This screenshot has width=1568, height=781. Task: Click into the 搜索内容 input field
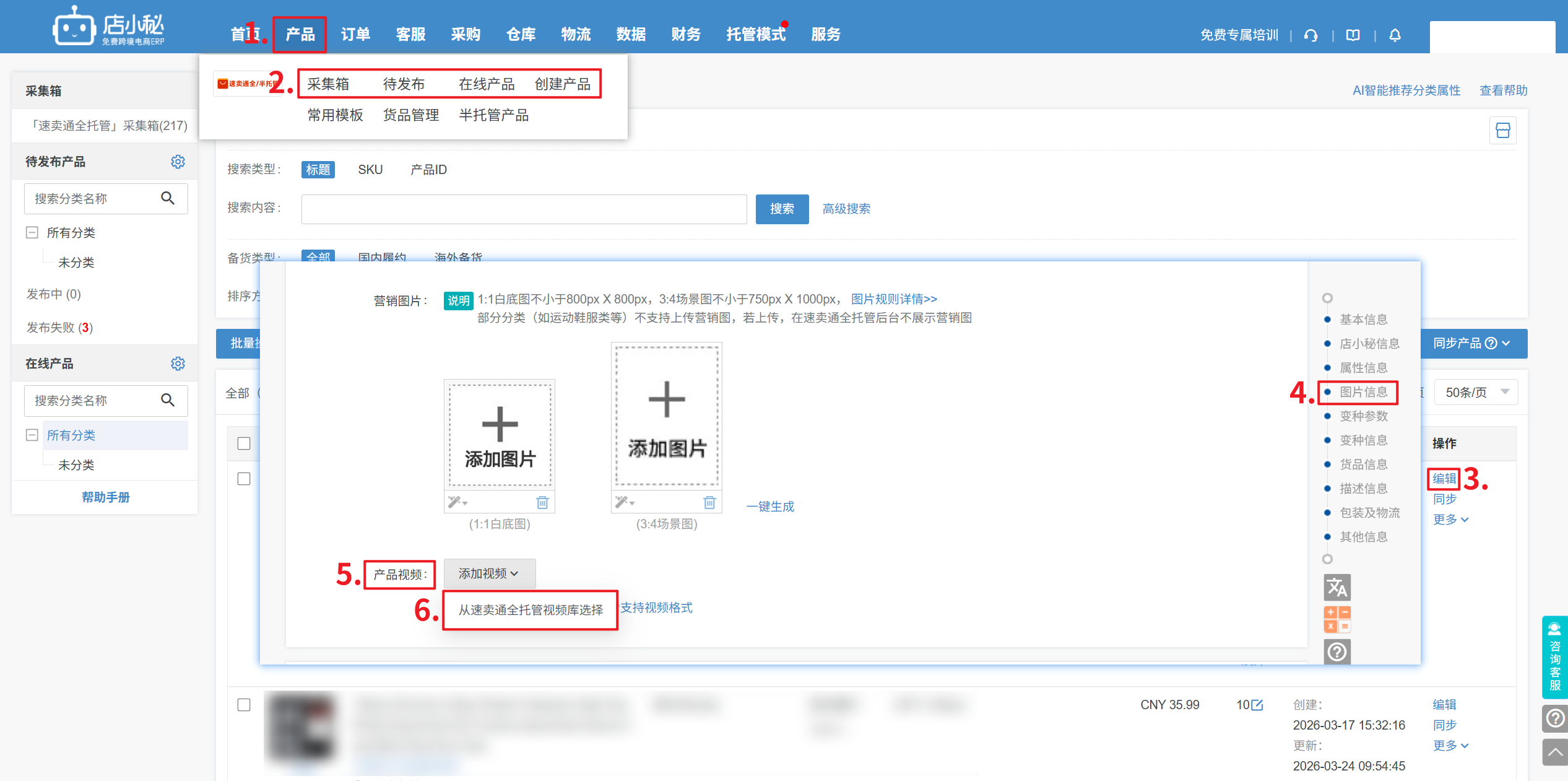(x=524, y=209)
